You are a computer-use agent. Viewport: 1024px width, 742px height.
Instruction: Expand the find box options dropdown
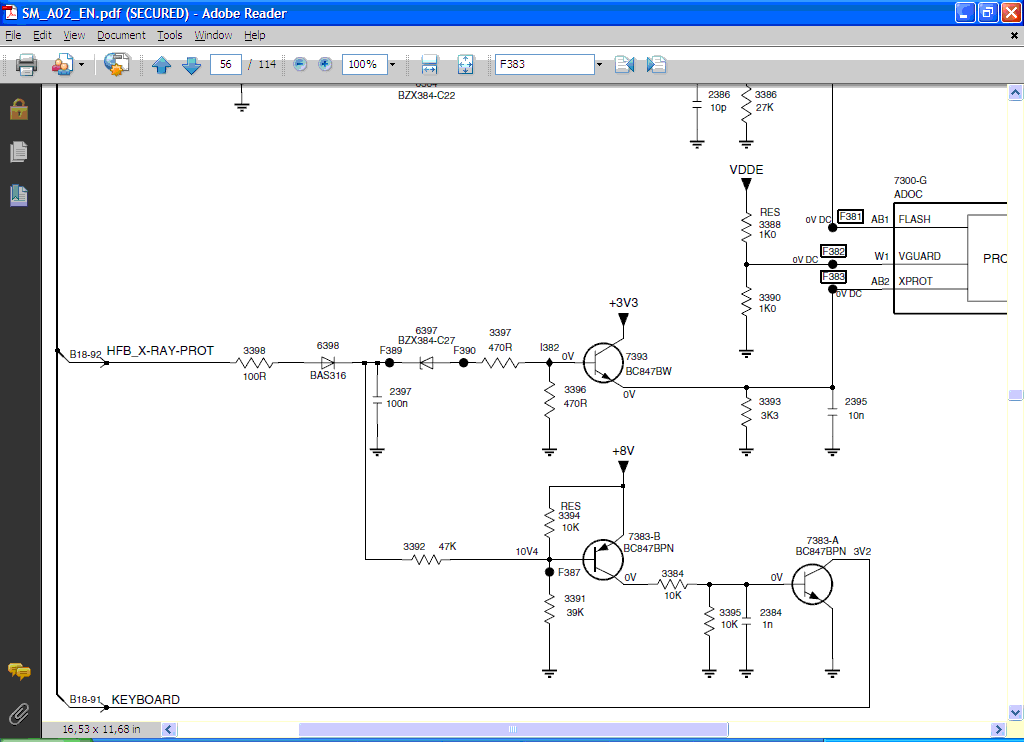600,65
